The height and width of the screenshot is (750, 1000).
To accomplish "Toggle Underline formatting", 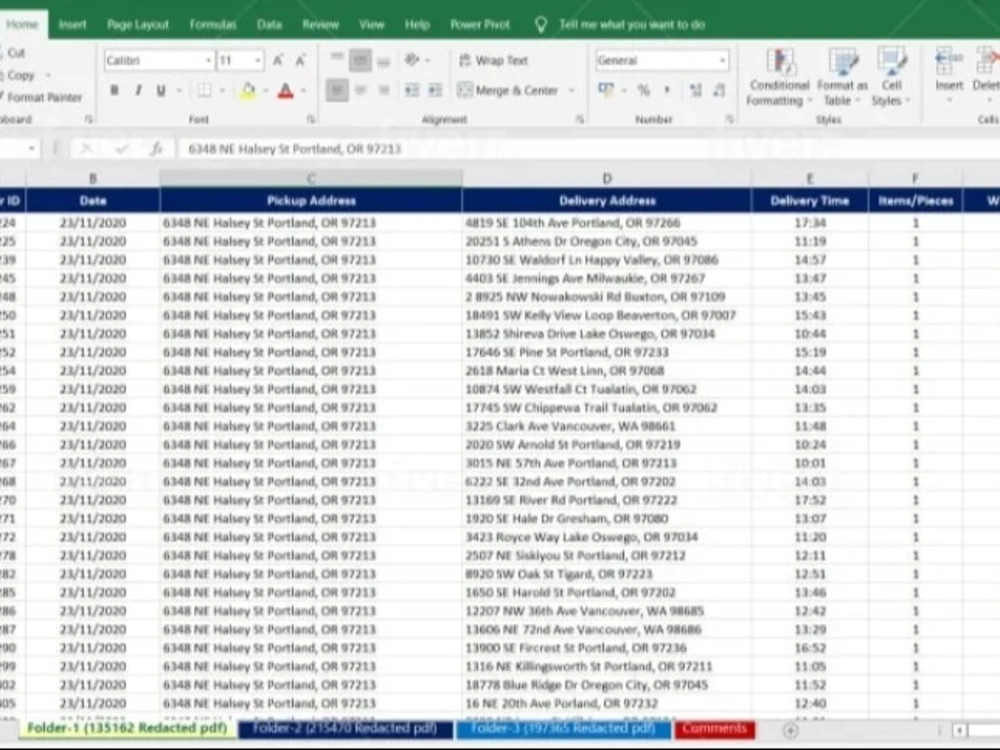I will coord(161,91).
